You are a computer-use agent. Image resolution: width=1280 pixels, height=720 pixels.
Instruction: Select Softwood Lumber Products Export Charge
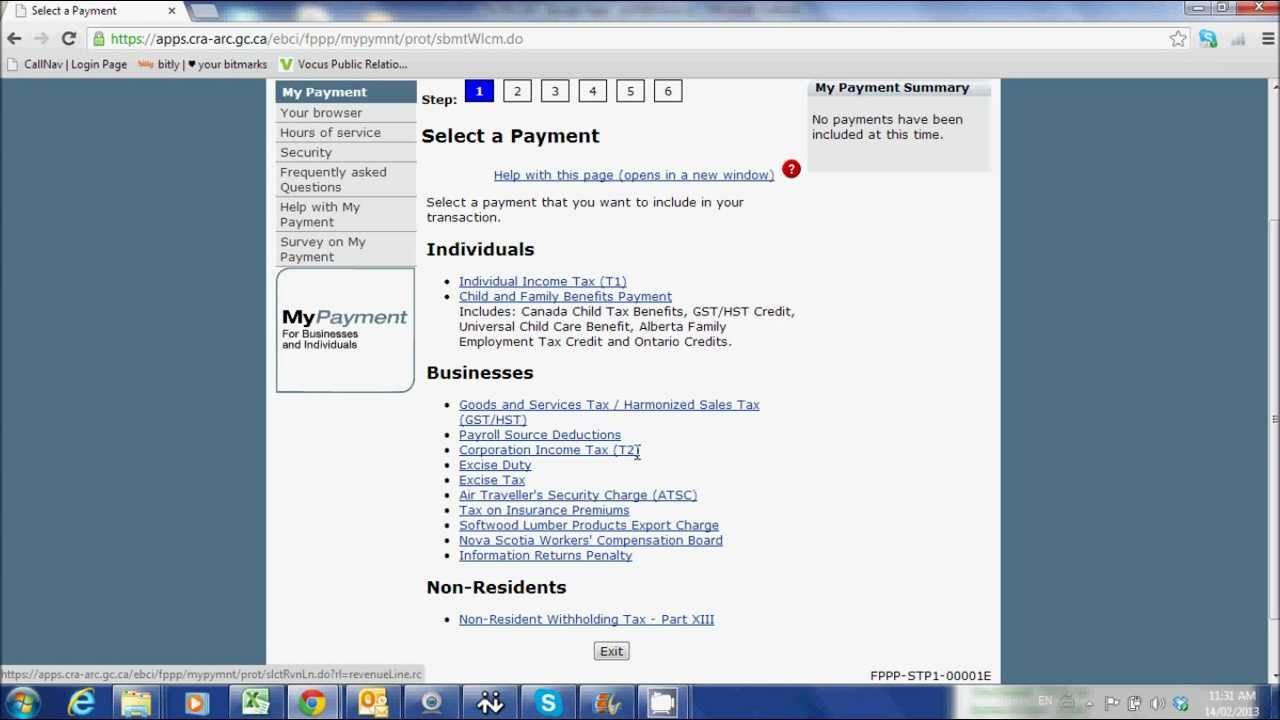[589, 525]
